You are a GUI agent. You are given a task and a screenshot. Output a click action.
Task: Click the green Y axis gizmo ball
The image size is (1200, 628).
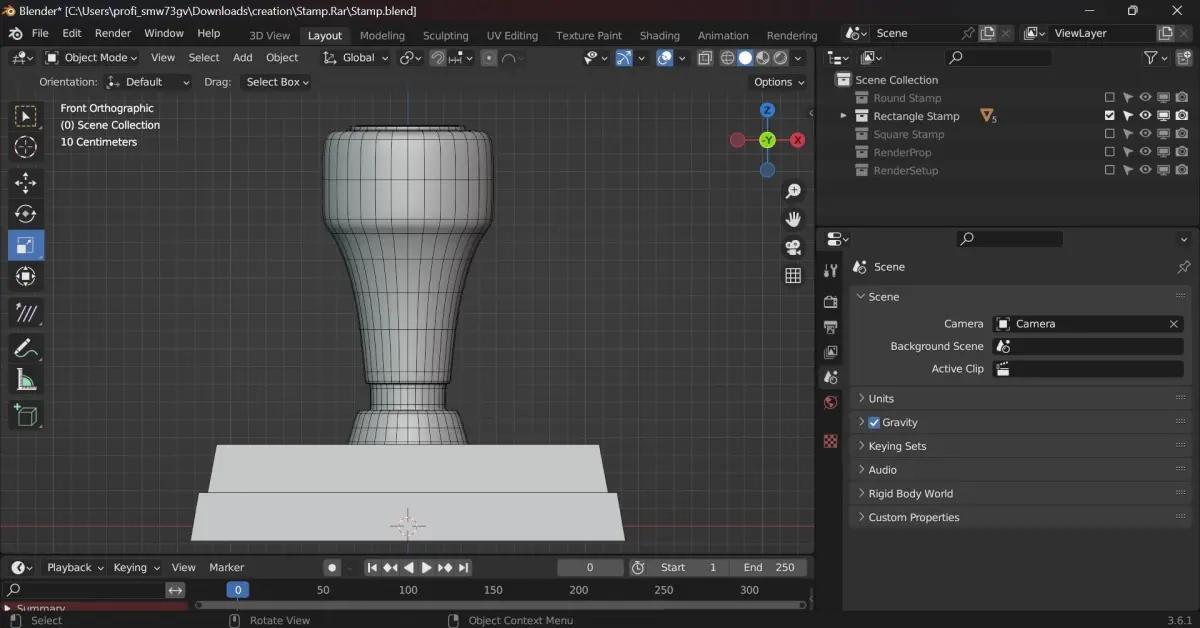click(x=767, y=140)
